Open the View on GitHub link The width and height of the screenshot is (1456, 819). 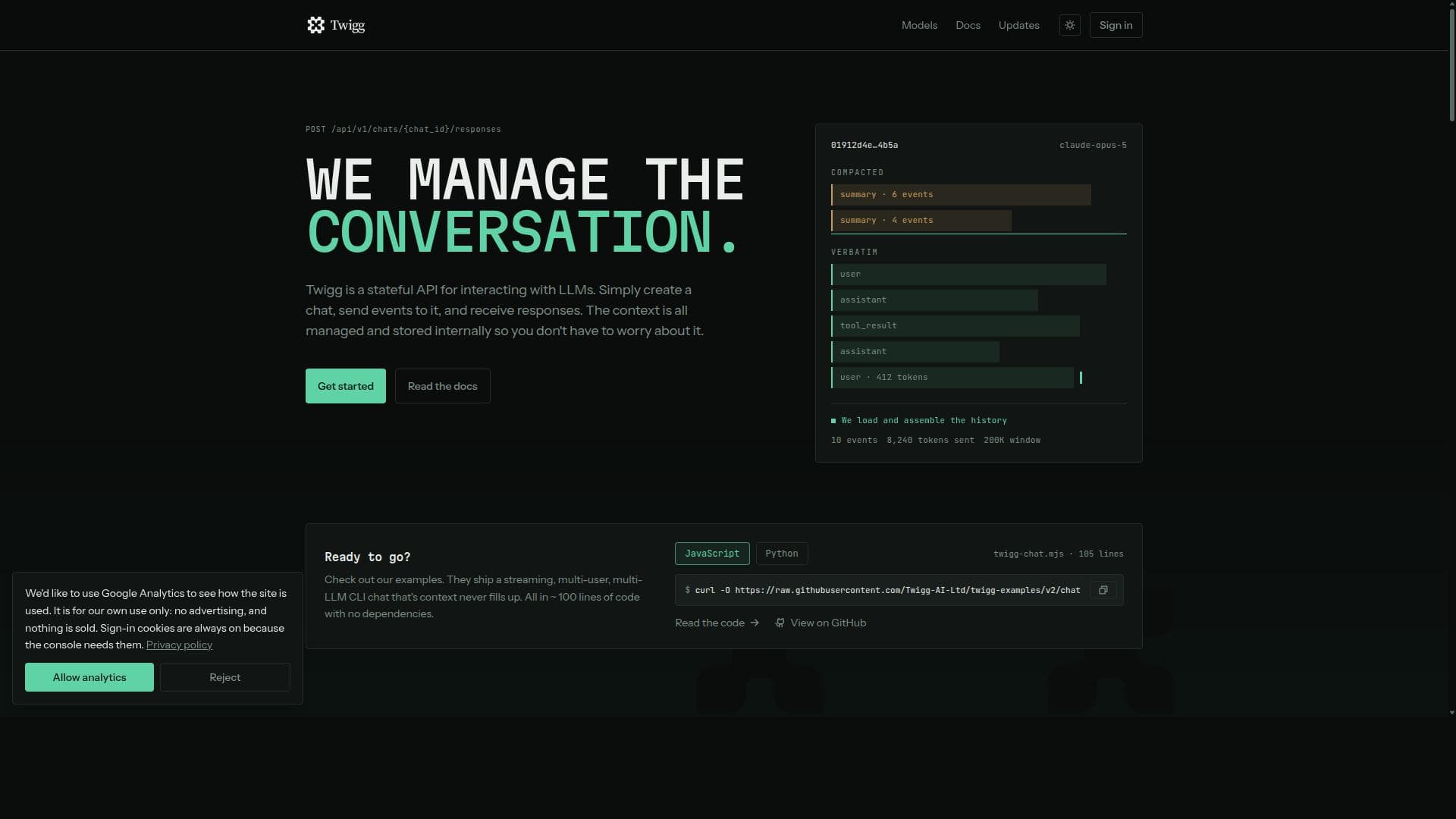point(821,623)
